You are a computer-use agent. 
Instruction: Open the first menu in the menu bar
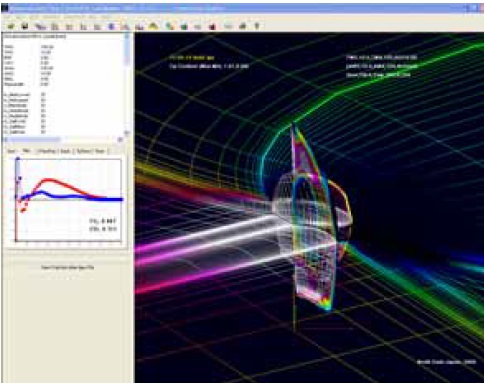pos(7,17)
